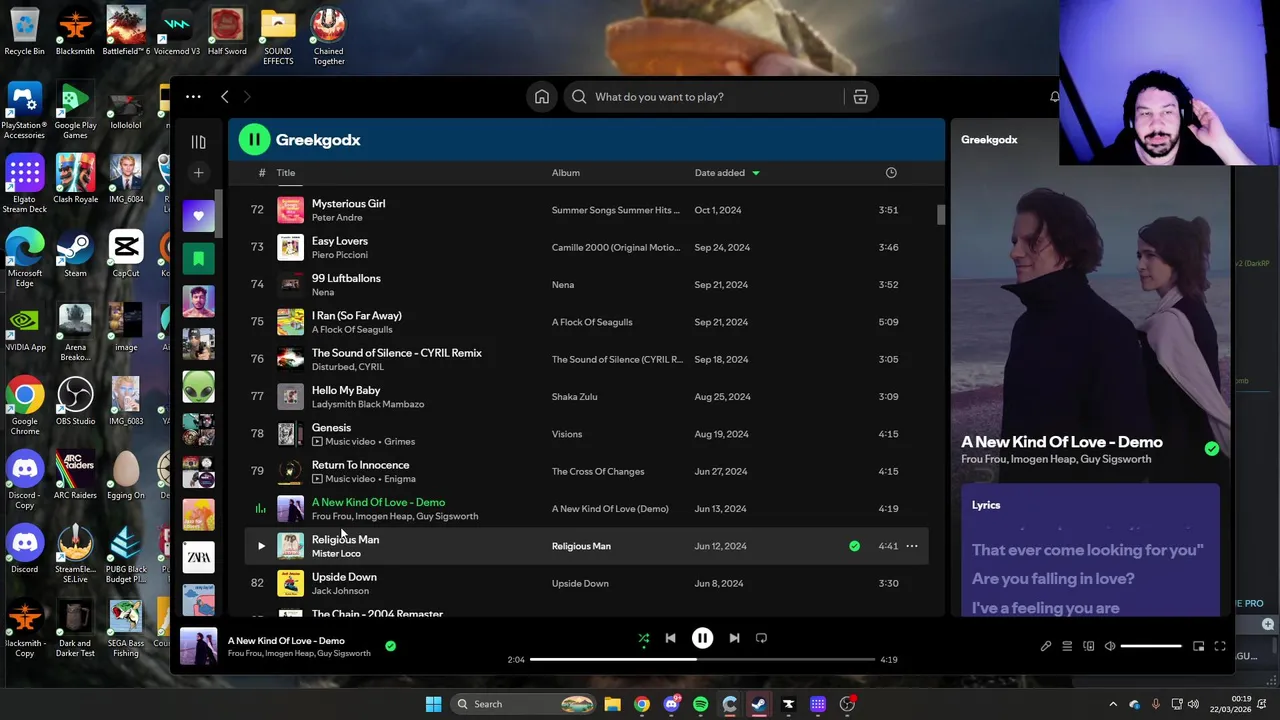The height and width of the screenshot is (720, 1280).
Task: Open the album 'A Flock Of Seagulls'
Action: point(592,322)
